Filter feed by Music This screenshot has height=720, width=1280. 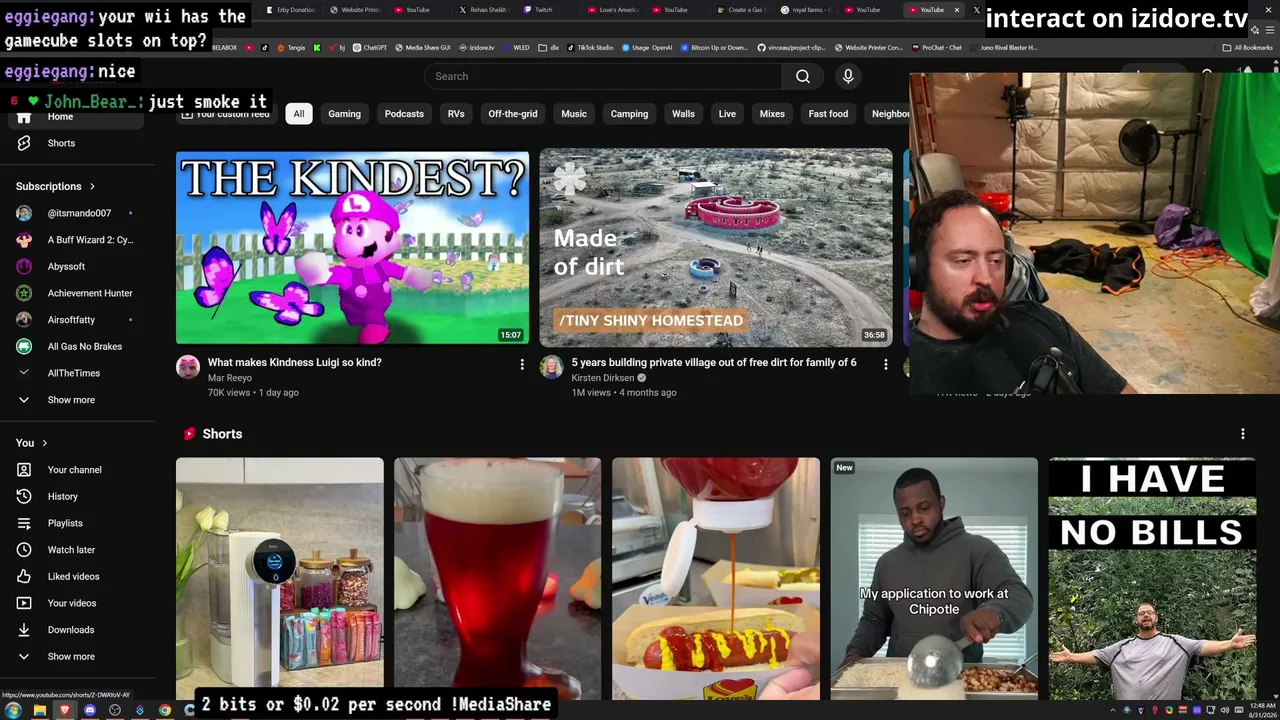coord(574,114)
